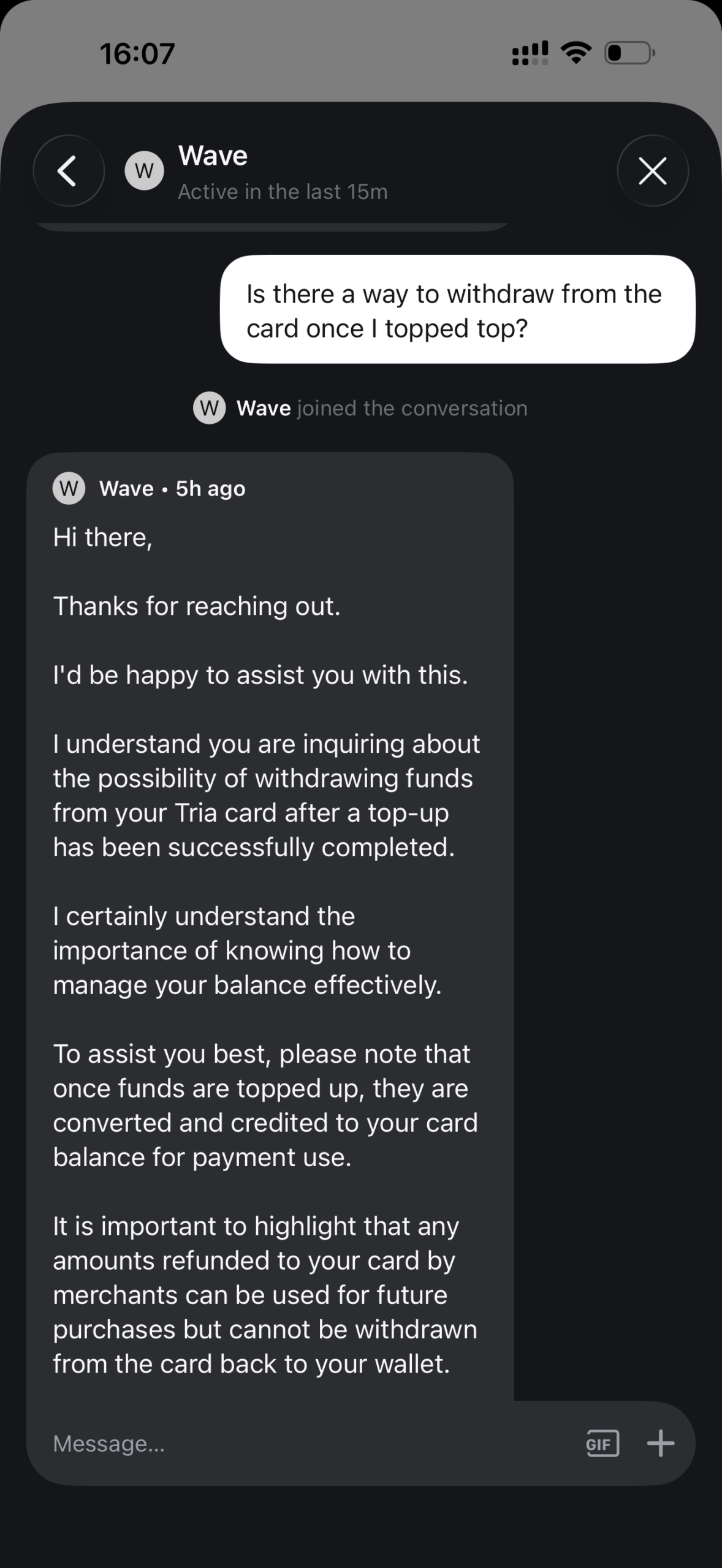
Task: Tap the Wi-Fi icon in status bar
Action: (576, 53)
